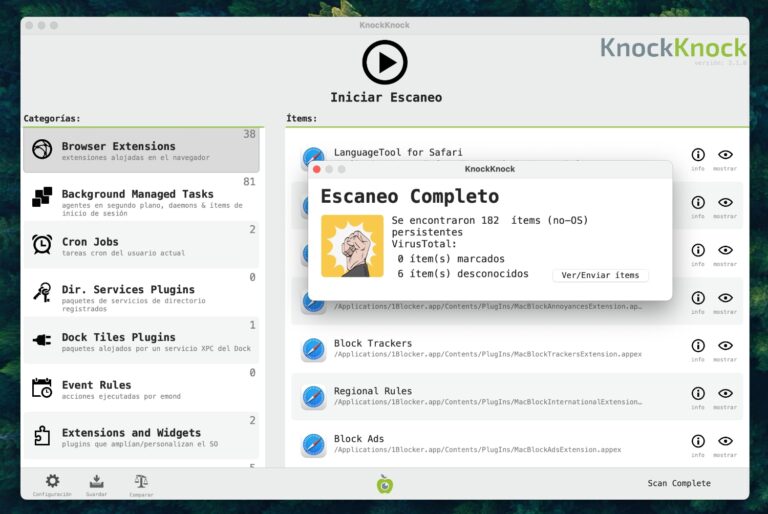Open the Cron Jobs category
The height and width of the screenshot is (514, 768).
pos(140,245)
